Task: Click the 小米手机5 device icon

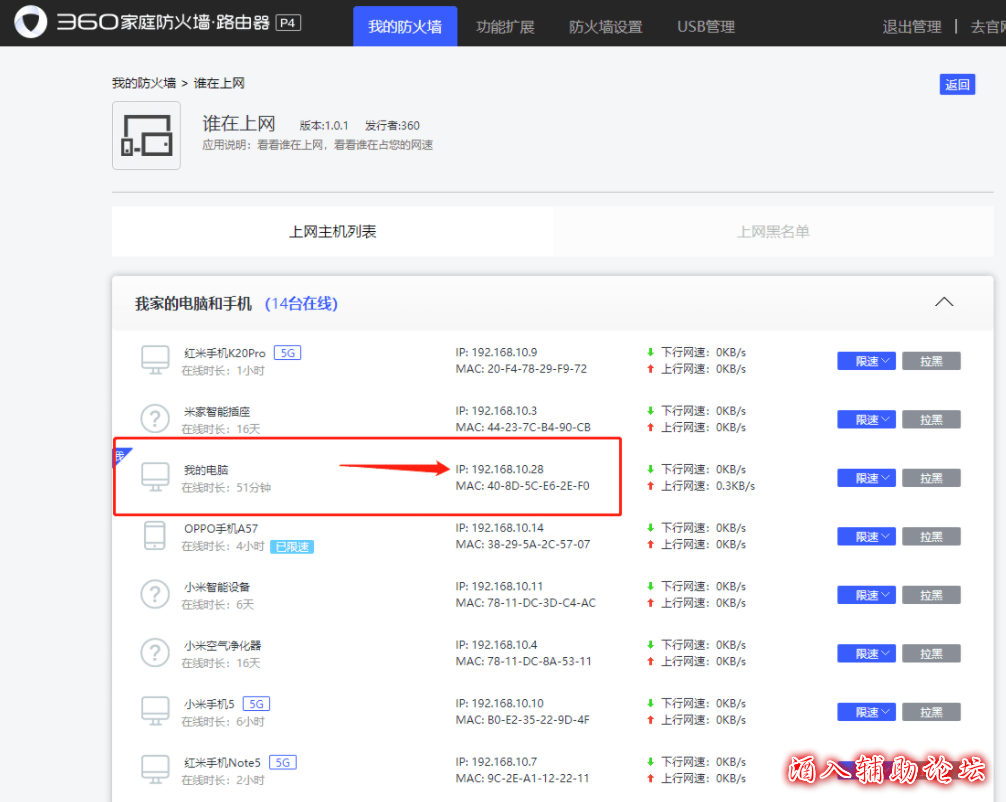Action: (155, 711)
